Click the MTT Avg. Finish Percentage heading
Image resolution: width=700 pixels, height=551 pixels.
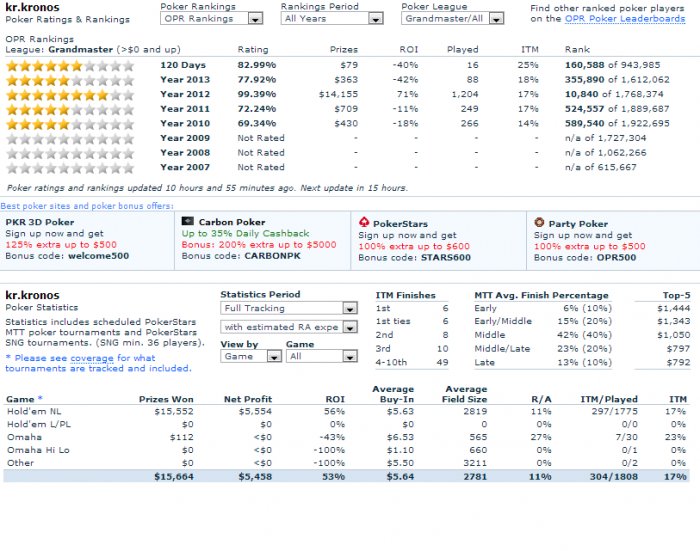(541, 295)
